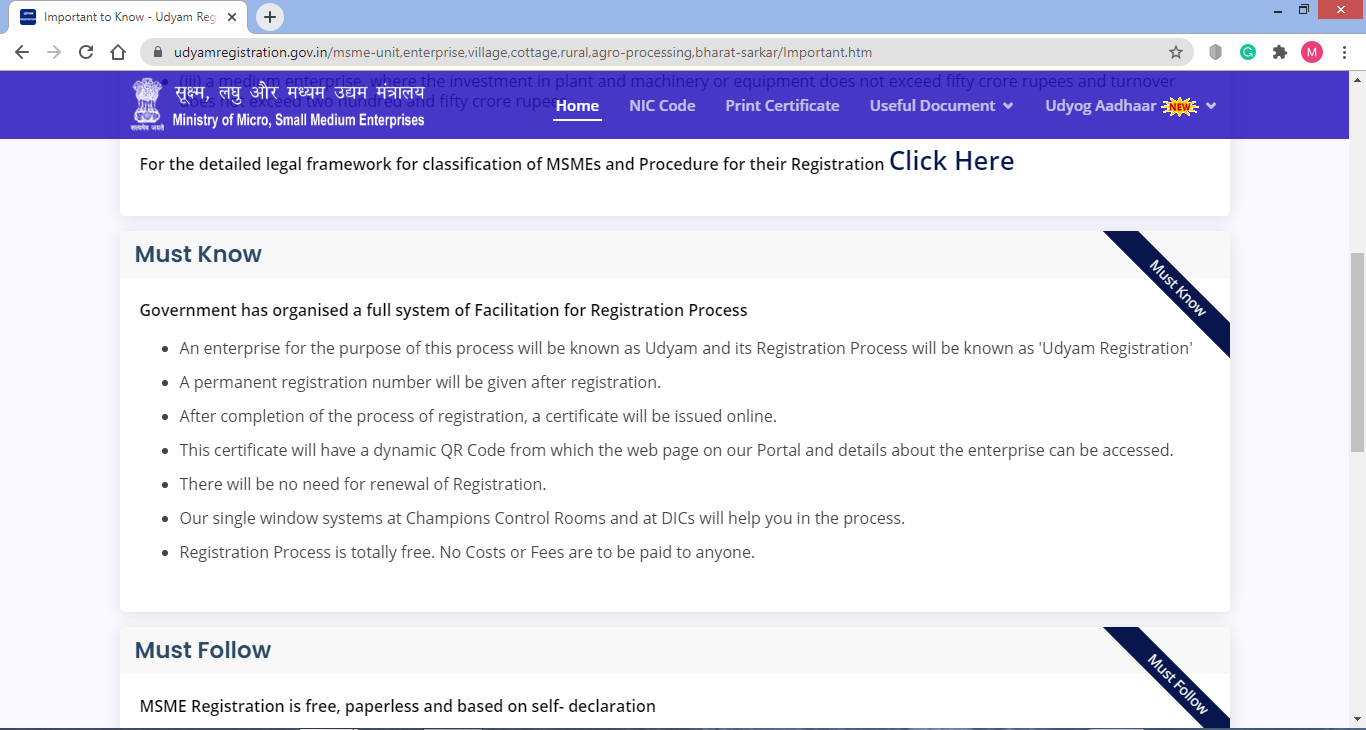
Task: Expand the Useful Document dropdown
Action: (x=933, y=105)
